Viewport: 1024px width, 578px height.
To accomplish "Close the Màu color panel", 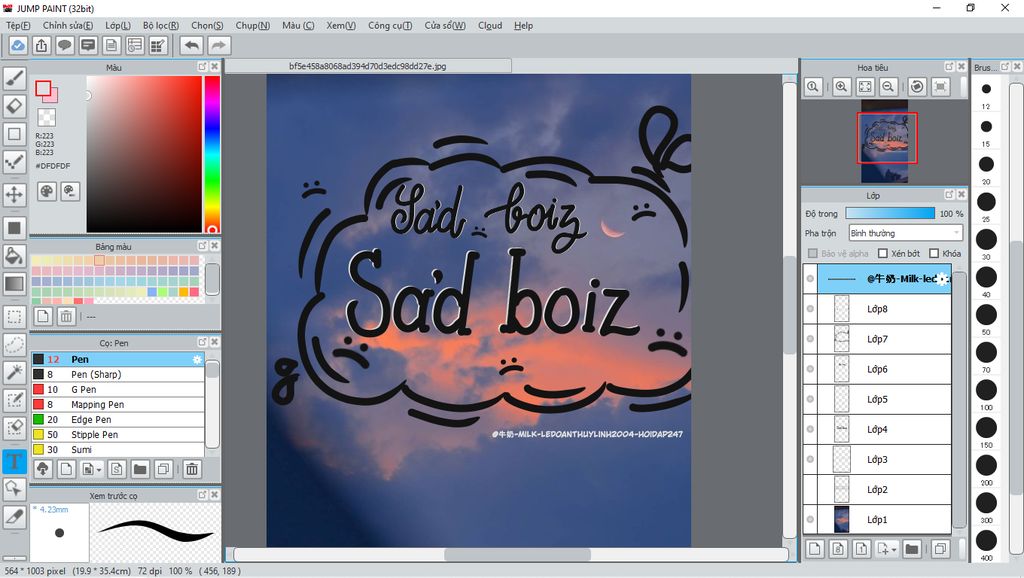I will (x=214, y=67).
